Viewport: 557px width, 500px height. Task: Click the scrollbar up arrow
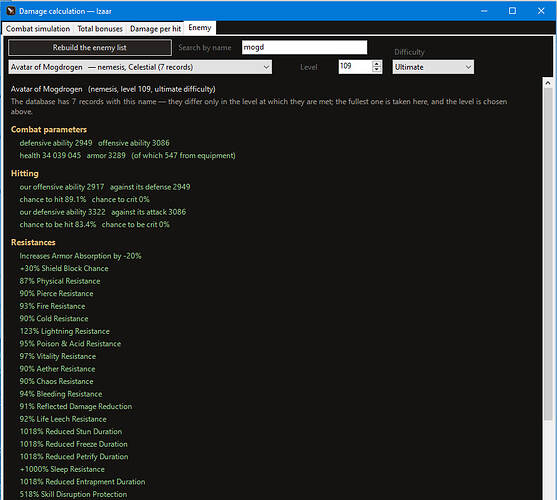point(548,83)
